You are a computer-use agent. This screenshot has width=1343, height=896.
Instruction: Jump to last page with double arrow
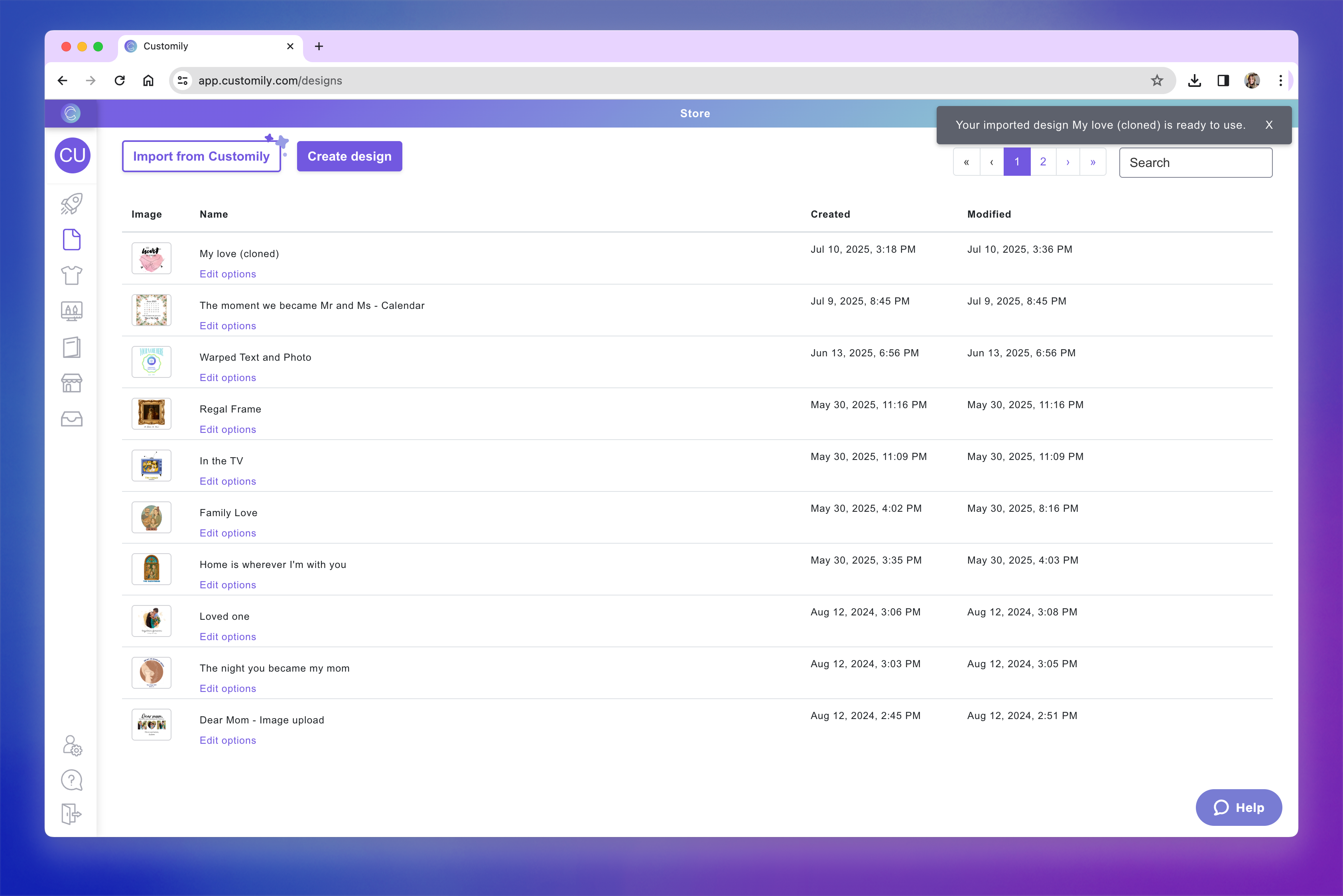1093,162
